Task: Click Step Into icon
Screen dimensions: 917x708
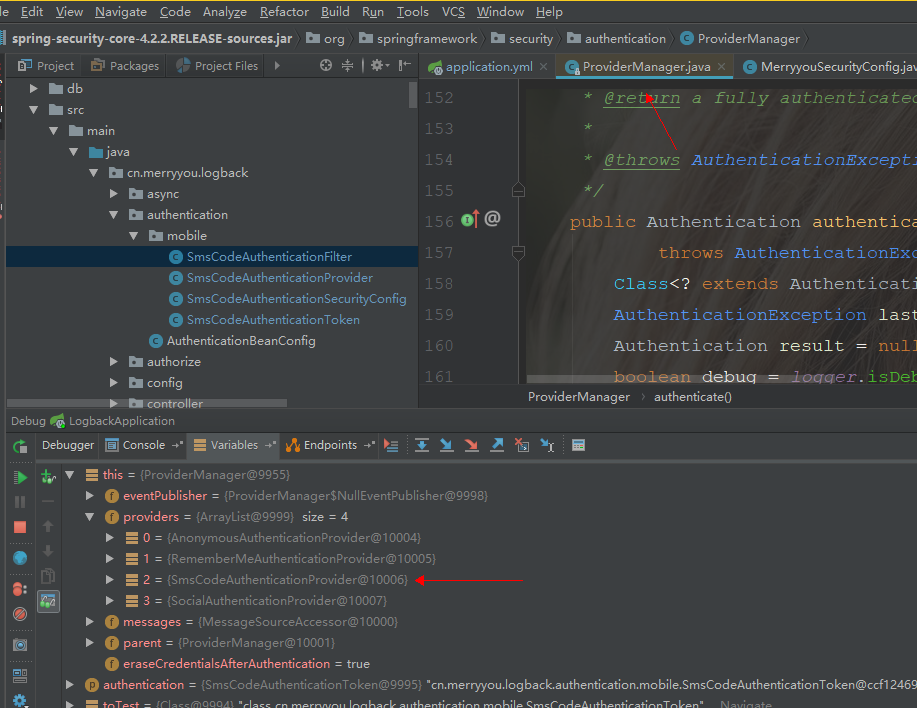Action: (446, 445)
